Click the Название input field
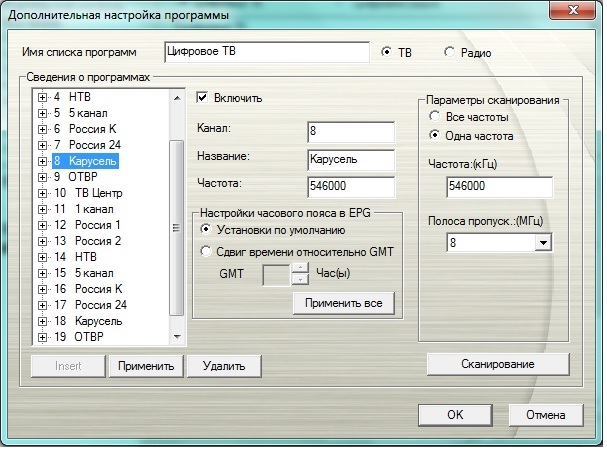This screenshot has height=460, width=607. click(351, 160)
